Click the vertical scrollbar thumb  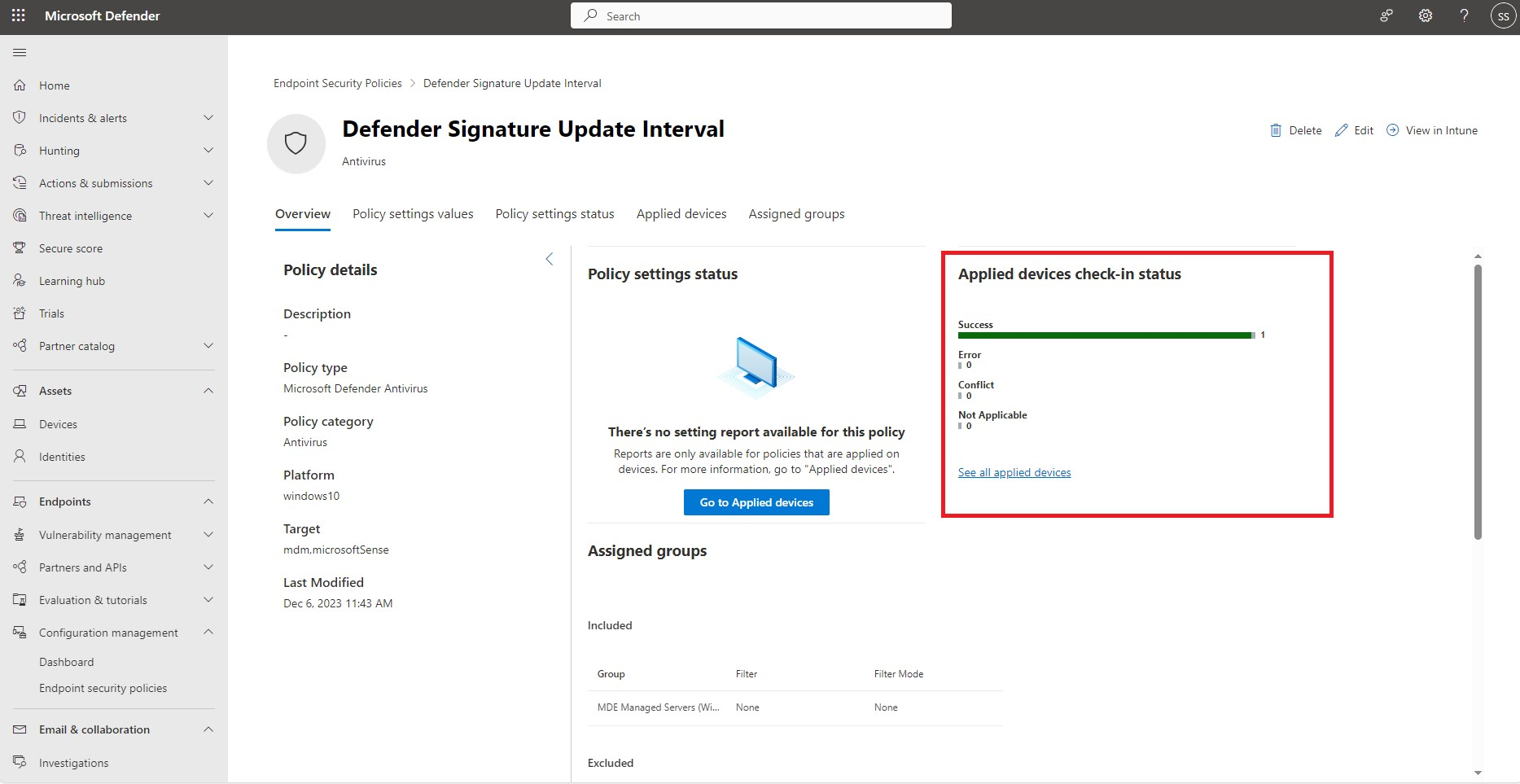(x=1478, y=401)
